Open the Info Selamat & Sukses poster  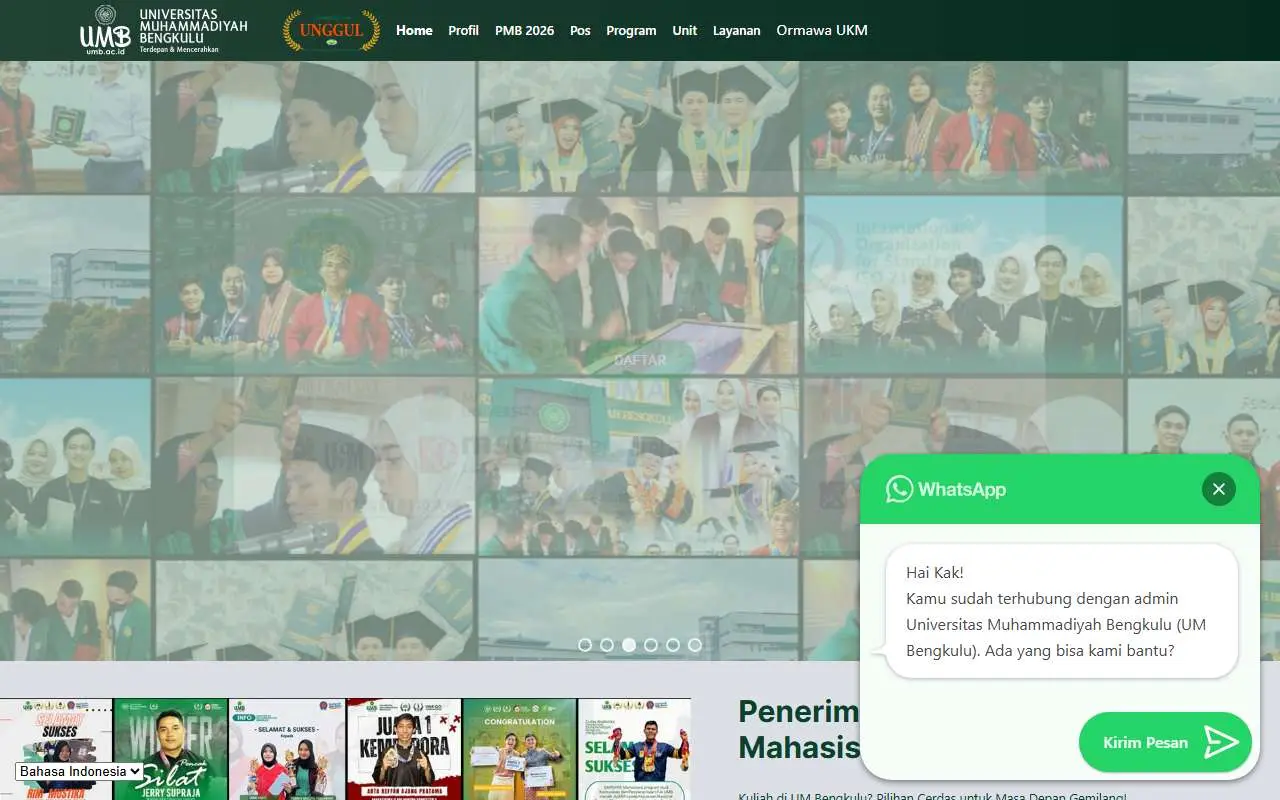287,749
